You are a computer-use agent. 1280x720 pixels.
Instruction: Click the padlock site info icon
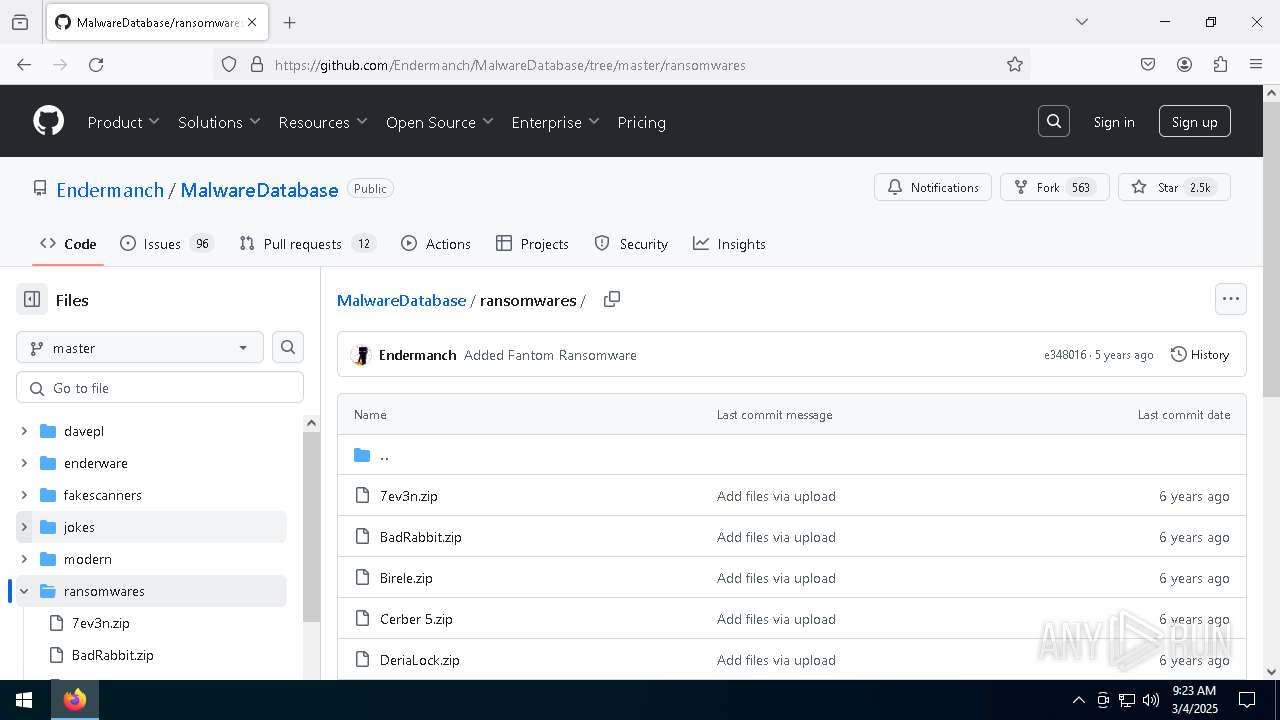256,64
